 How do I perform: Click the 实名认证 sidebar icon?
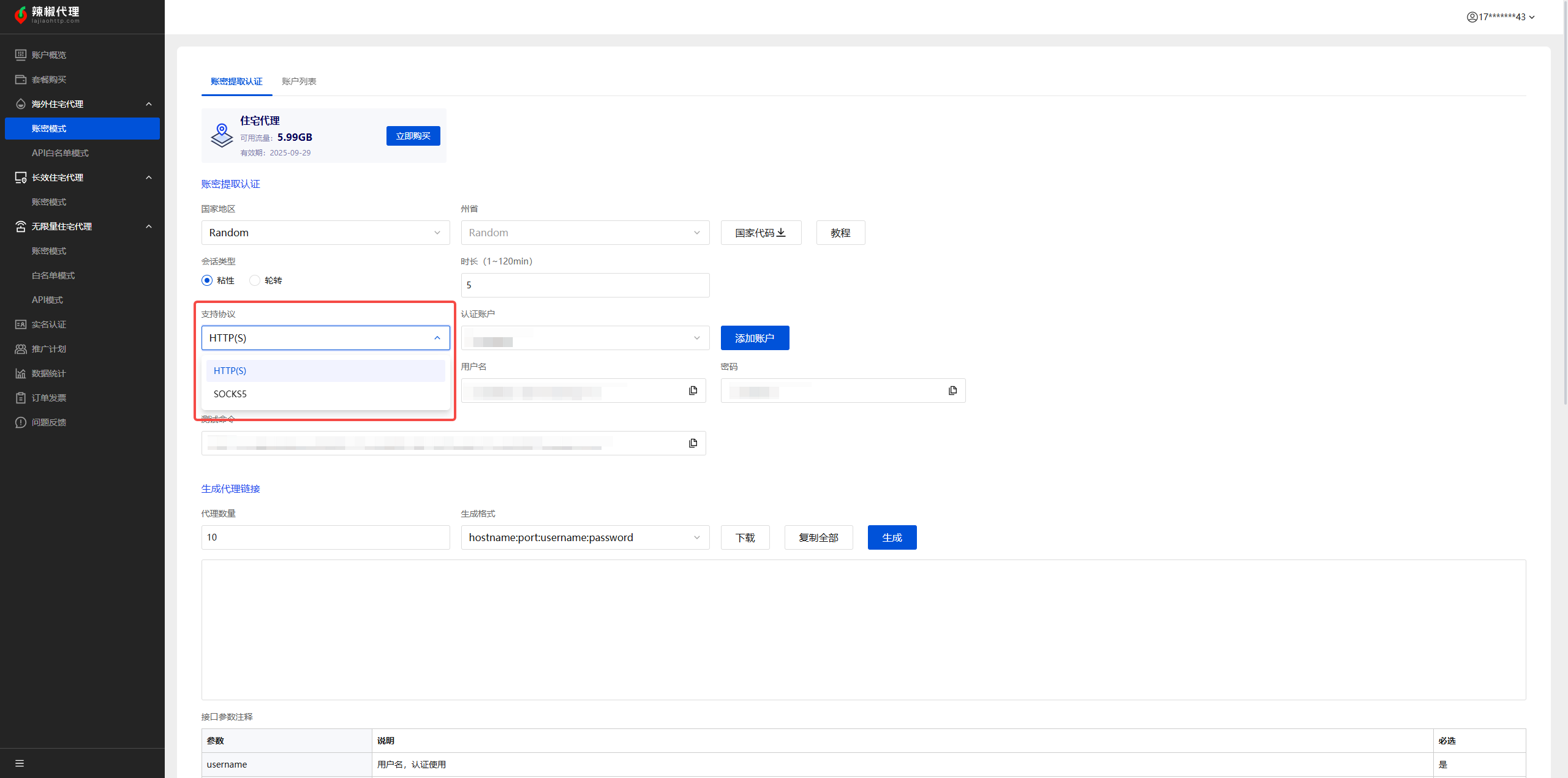pos(21,324)
